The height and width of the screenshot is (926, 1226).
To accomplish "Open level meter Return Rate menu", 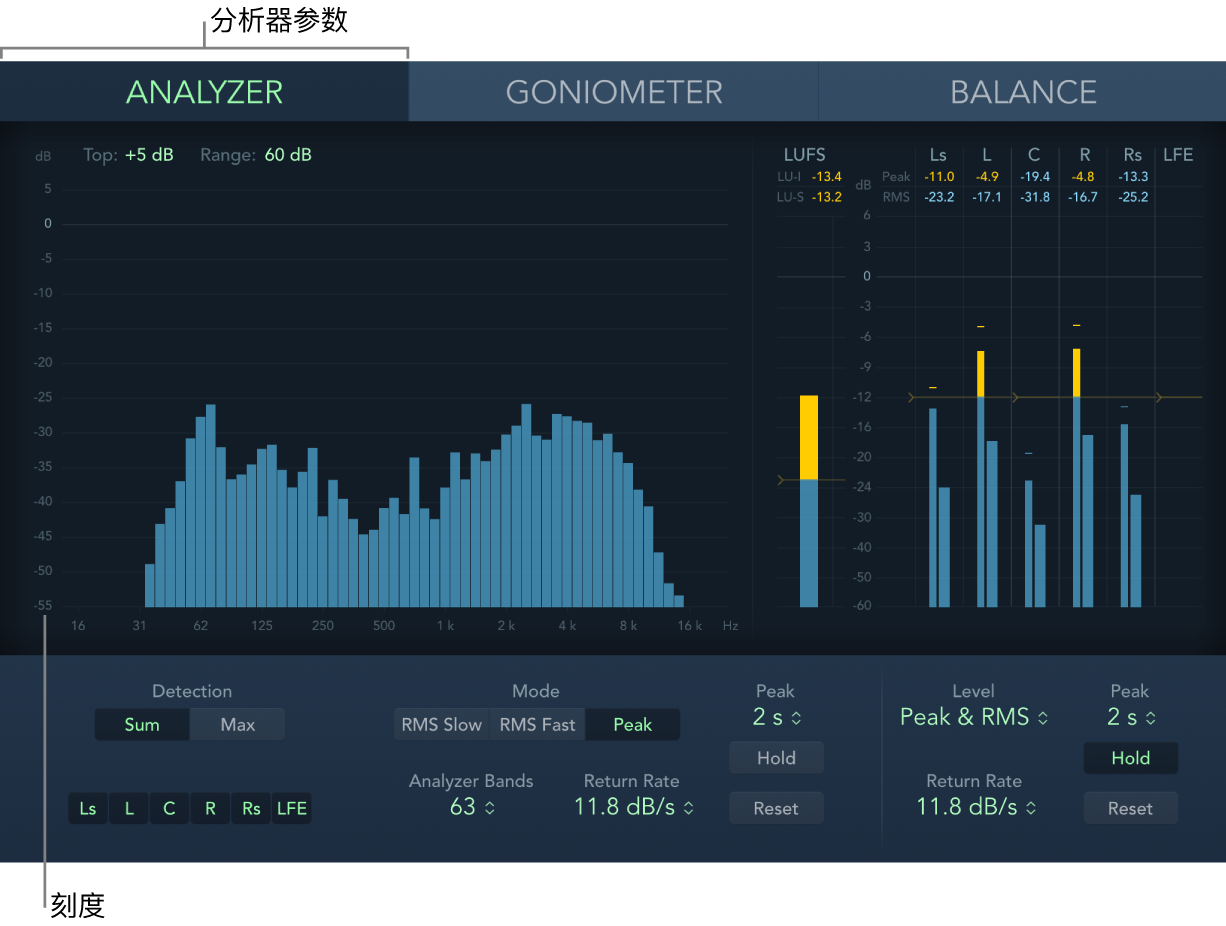I will (975, 807).
